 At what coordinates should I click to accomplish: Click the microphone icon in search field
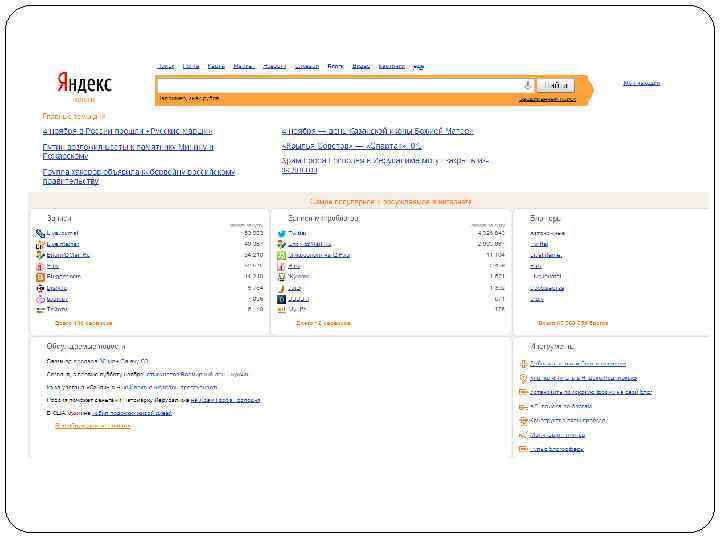click(x=528, y=85)
